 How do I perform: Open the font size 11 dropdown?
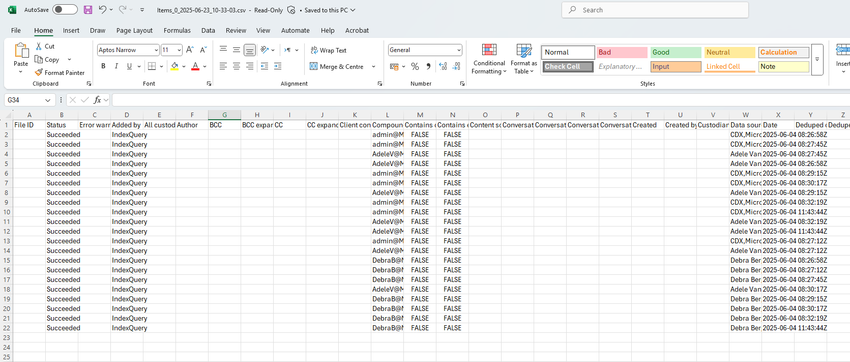pyautogui.click(x=179, y=50)
